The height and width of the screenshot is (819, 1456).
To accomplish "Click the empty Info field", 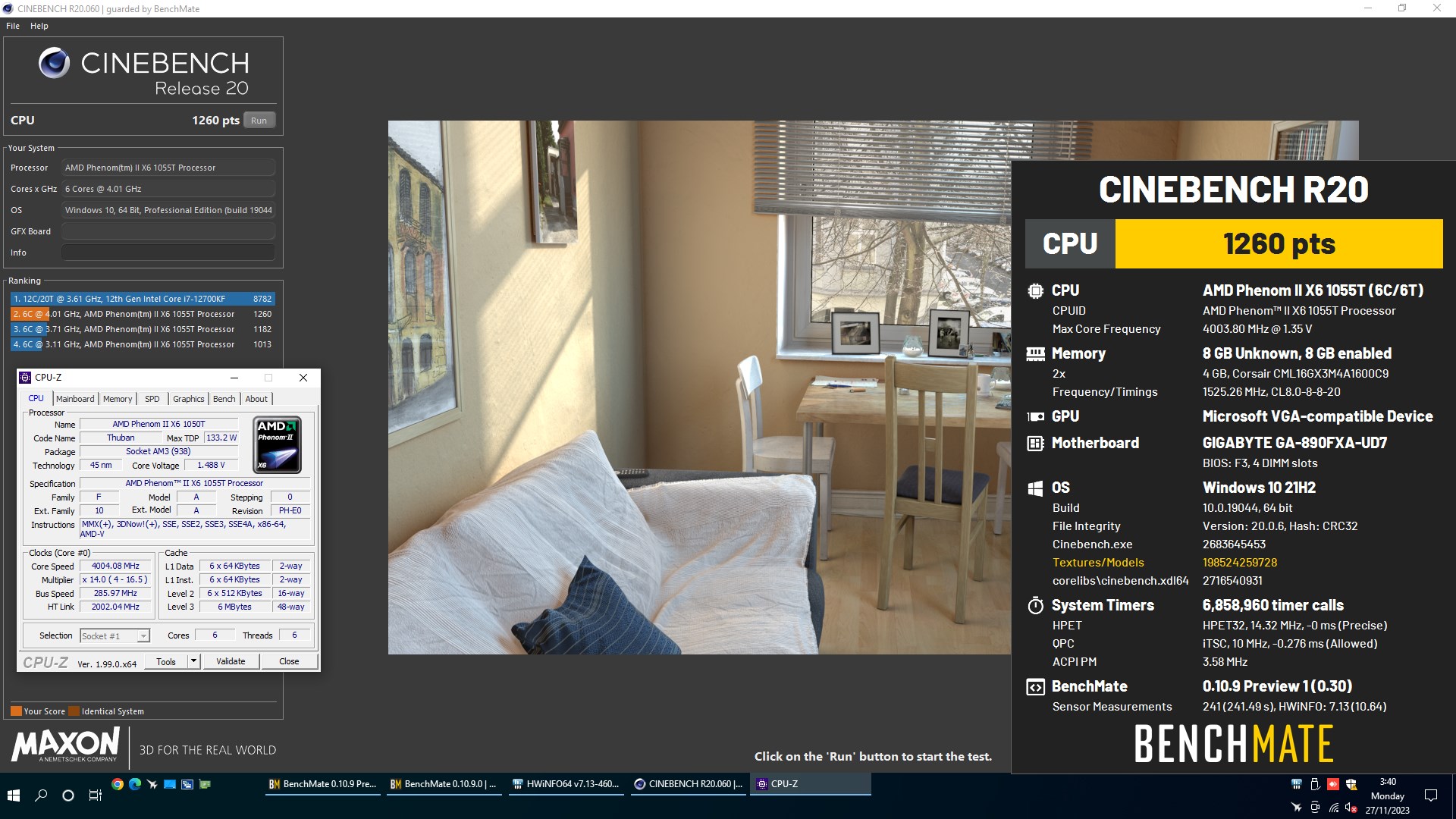I will (168, 253).
